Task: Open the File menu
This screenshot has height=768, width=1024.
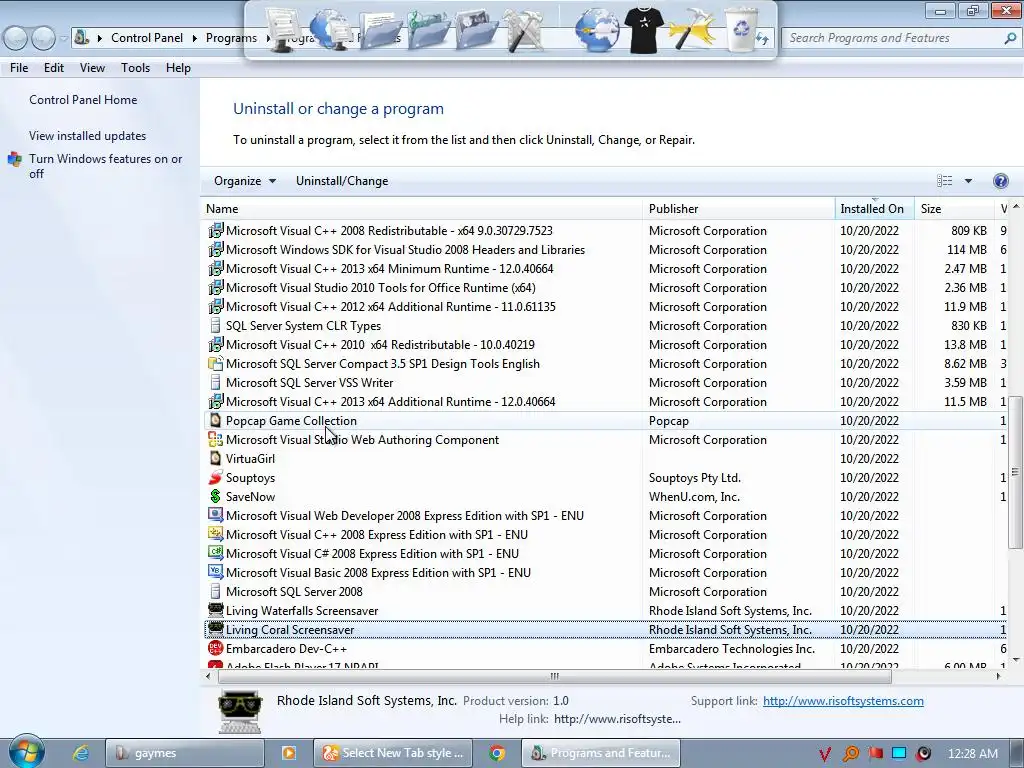Action: (19, 68)
